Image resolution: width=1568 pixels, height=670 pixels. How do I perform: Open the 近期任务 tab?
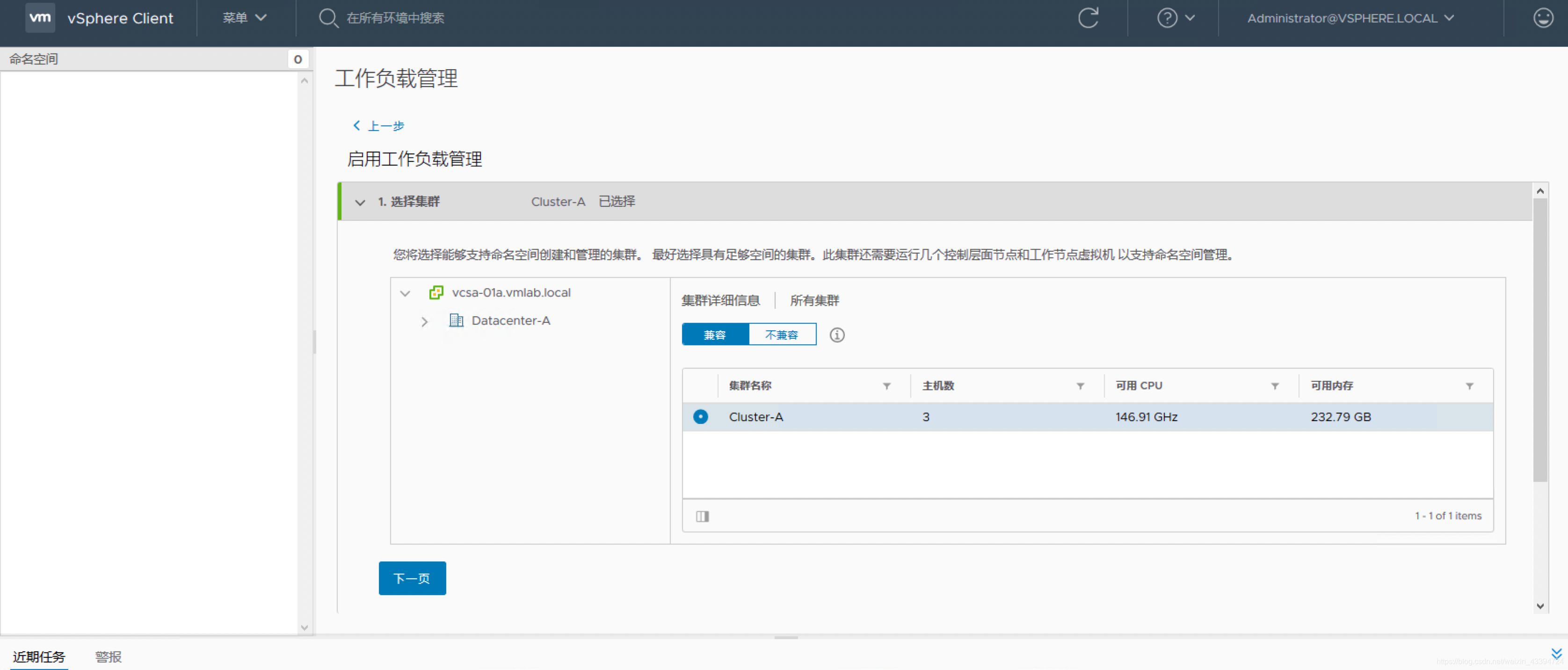pos(39,656)
